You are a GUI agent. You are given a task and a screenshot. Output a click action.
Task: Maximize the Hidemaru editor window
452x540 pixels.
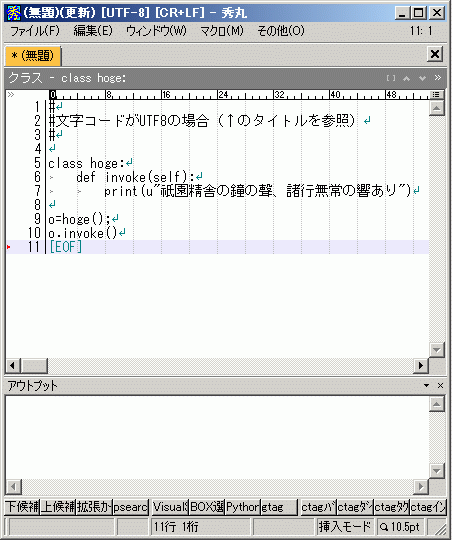tap(419, 13)
